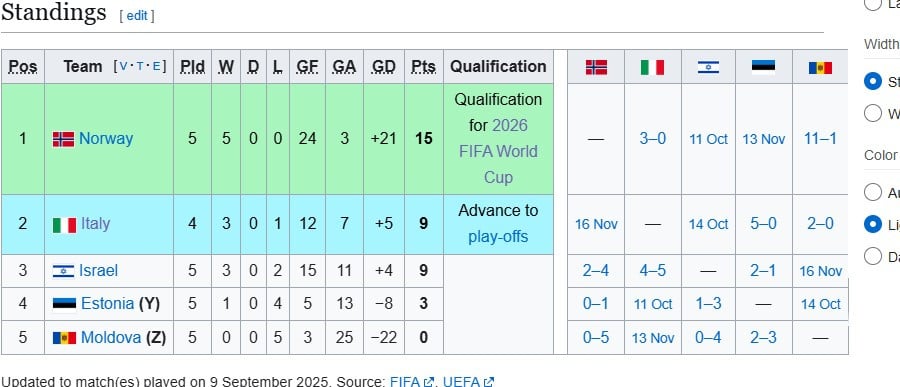This screenshot has width=900, height=387.
Task: Click the edit link beside Standings
Action: click(x=137, y=16)
